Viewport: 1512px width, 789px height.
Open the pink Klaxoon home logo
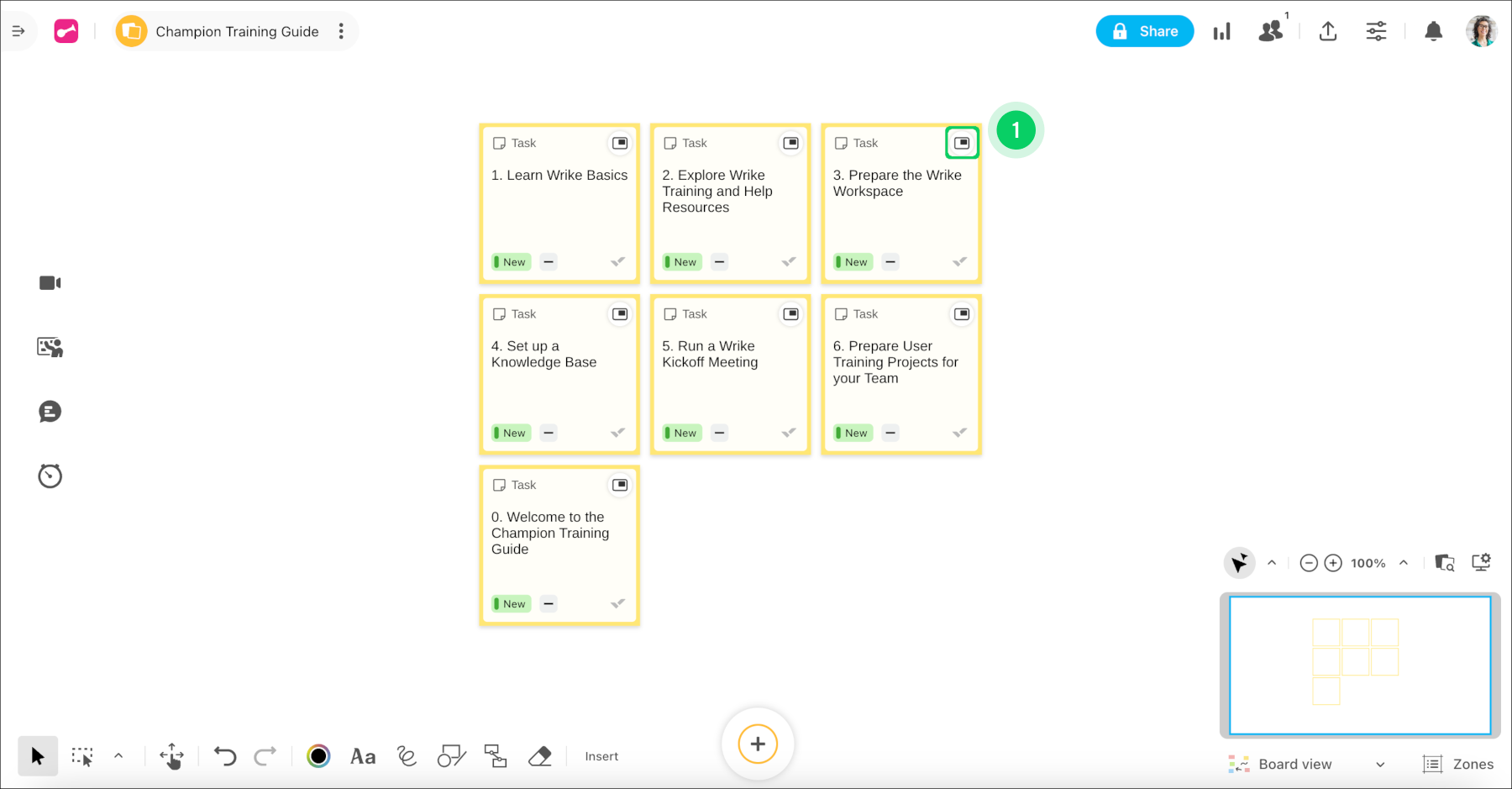pyautogui.click(x=66, y=31)
